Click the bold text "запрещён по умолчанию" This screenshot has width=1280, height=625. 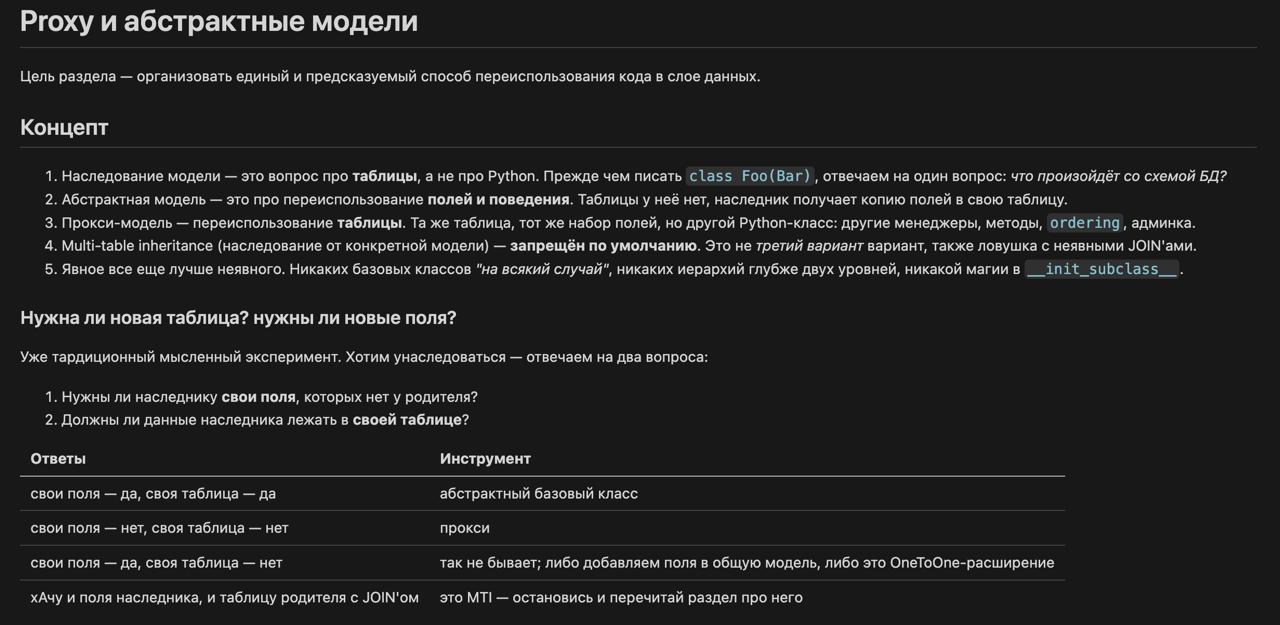[603, 246]
